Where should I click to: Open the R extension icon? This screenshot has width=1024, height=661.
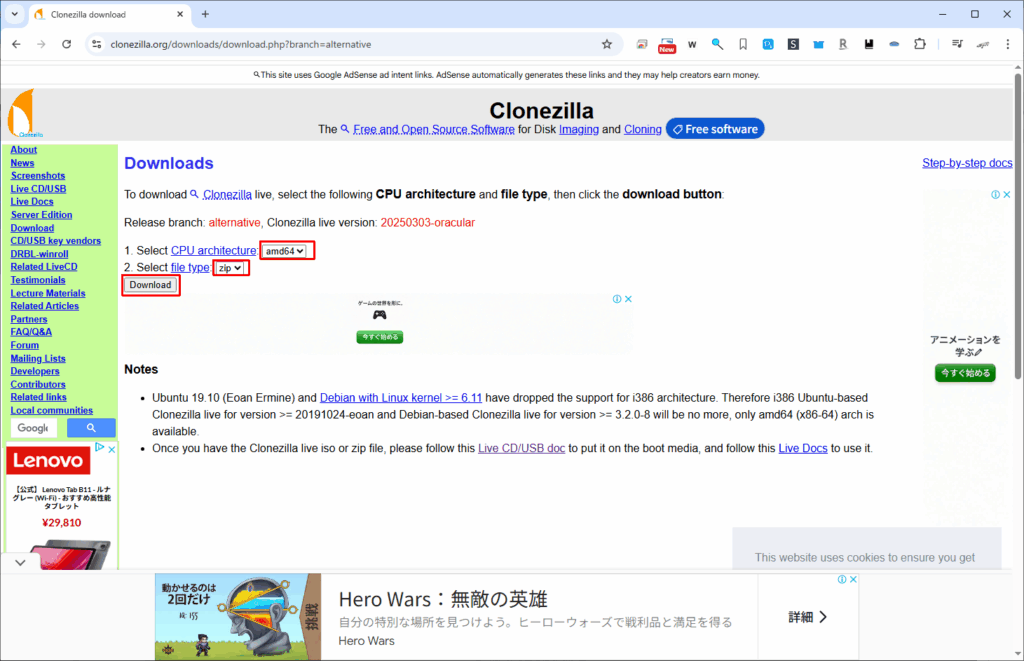843,44
